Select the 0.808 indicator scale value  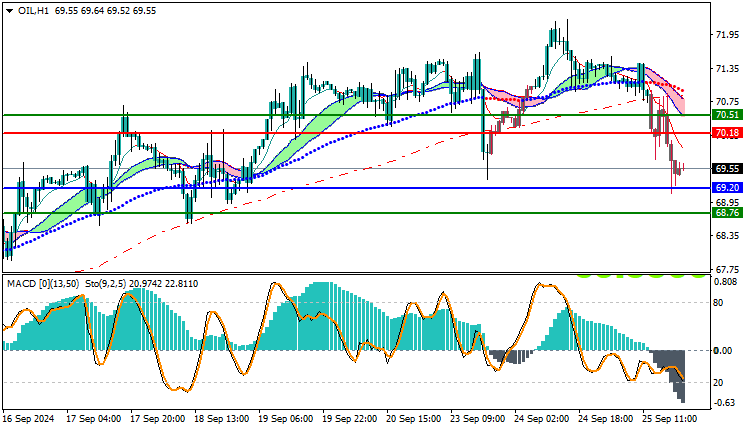coord(726,282)
